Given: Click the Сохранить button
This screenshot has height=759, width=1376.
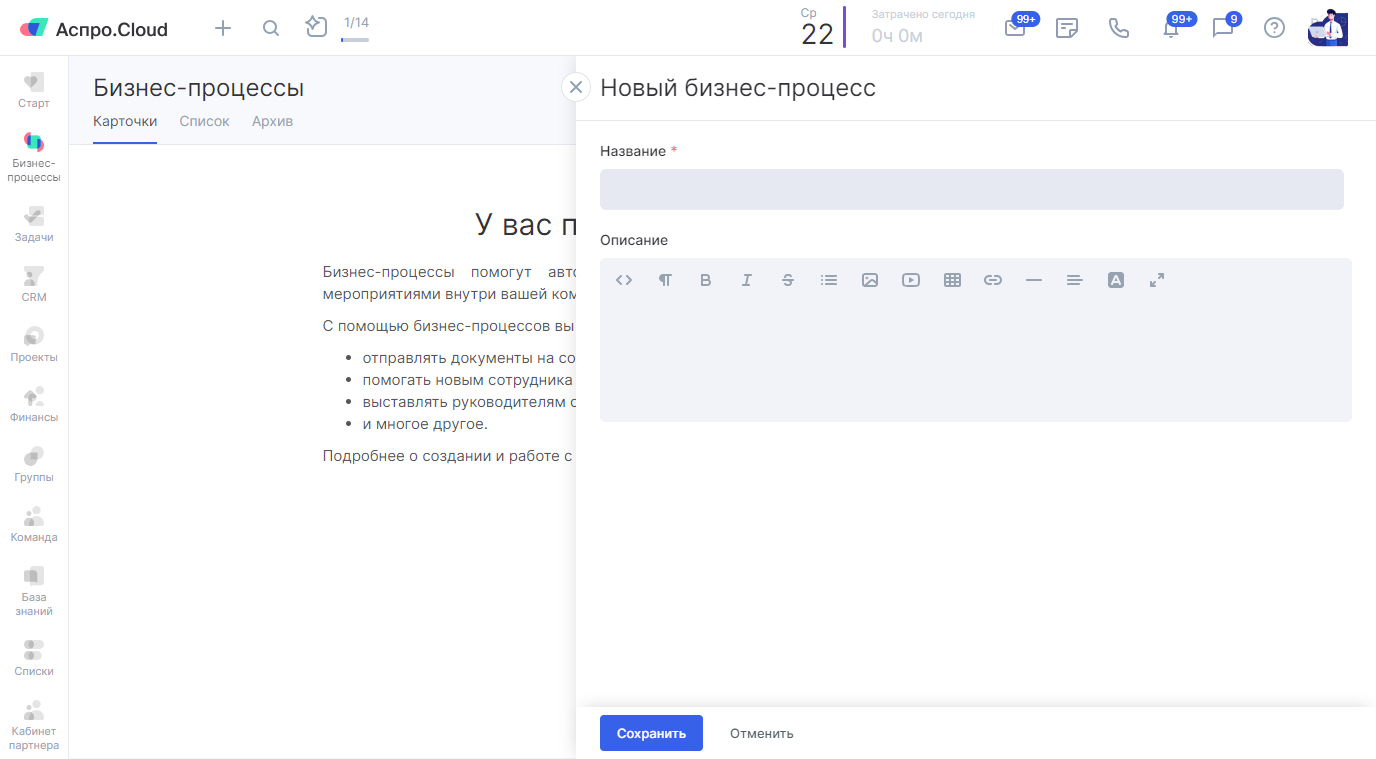Looking at the screenshot, I should [651, 733].
